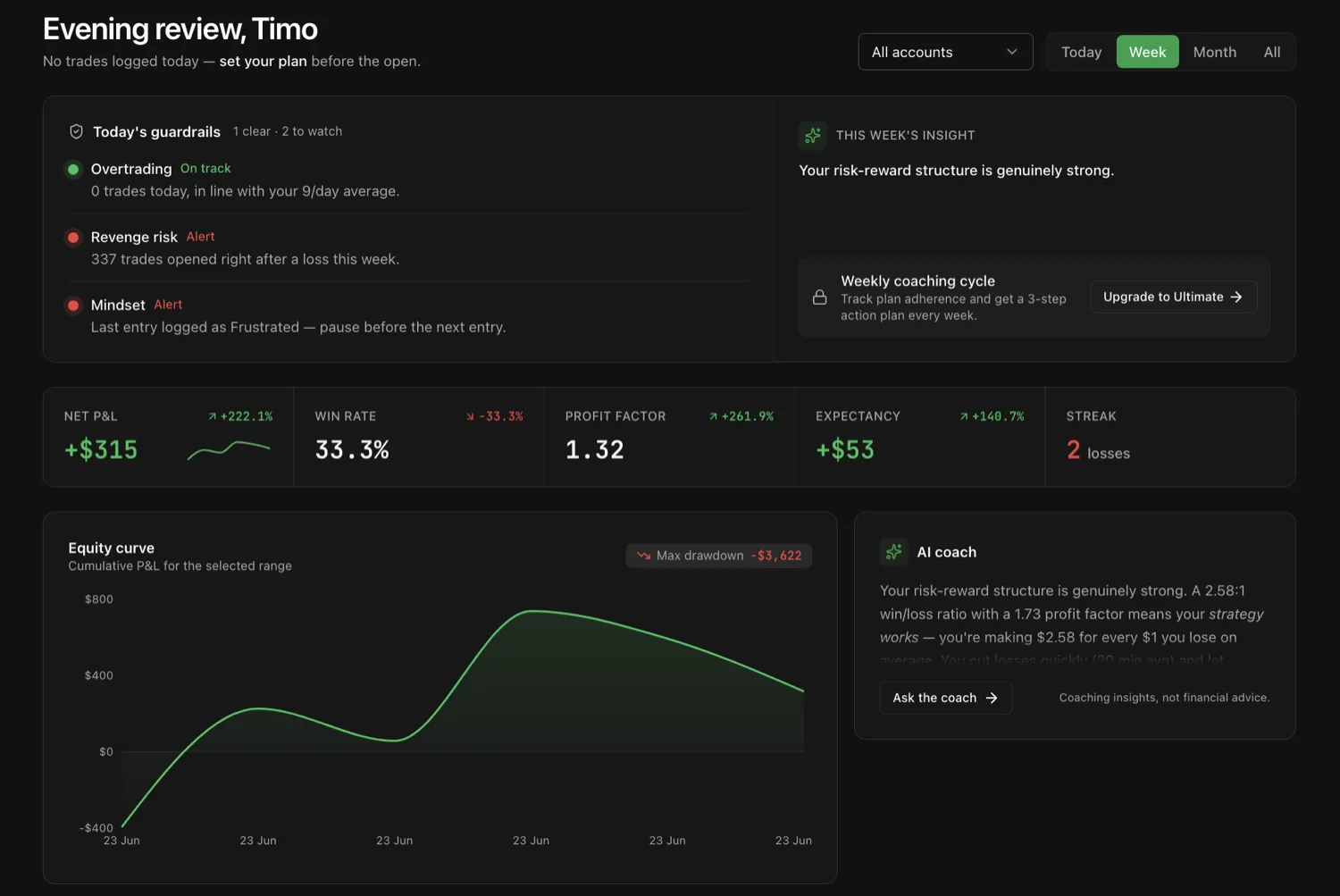Click the guardrails shield icon

[x=77, y=131]
